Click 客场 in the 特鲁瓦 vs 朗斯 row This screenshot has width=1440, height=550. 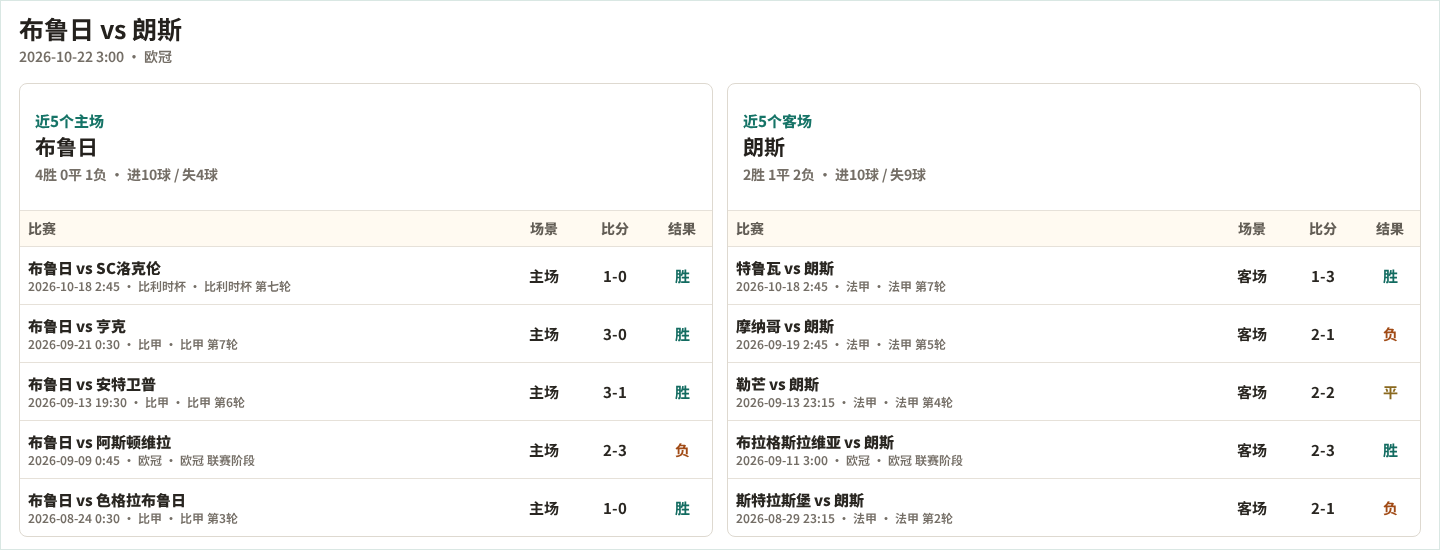pos(1252,276)
